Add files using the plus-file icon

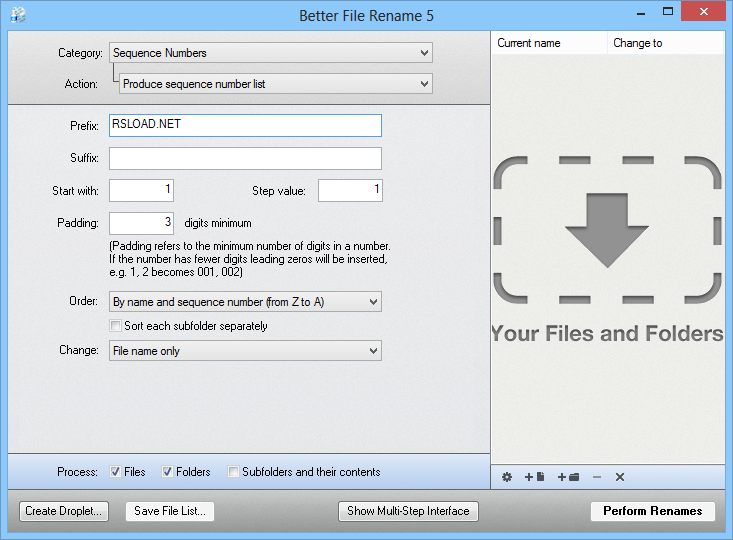(x=534, y=477)
